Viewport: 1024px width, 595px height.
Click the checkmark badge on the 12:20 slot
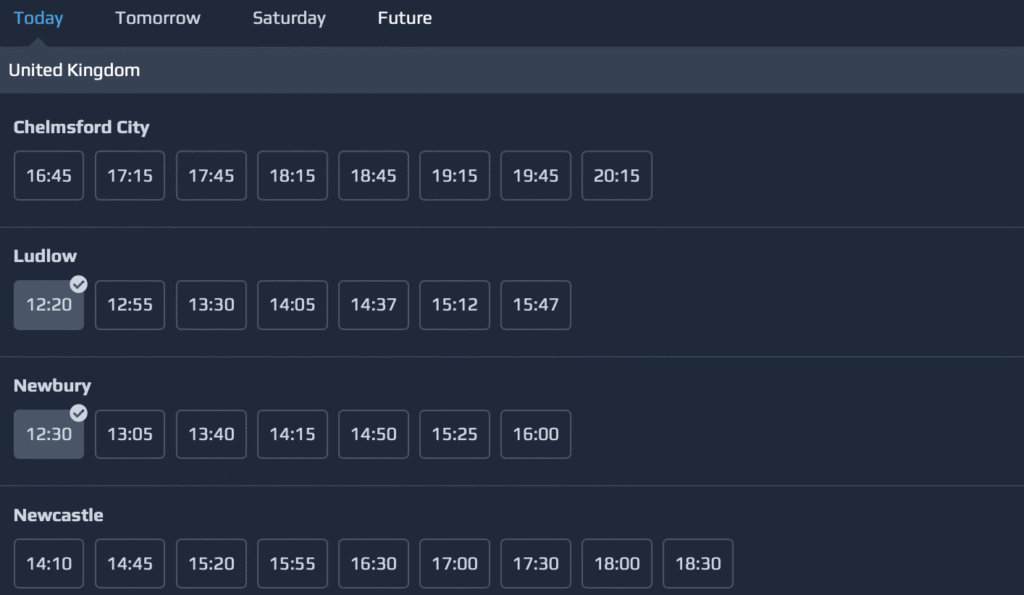click(79, 285)
